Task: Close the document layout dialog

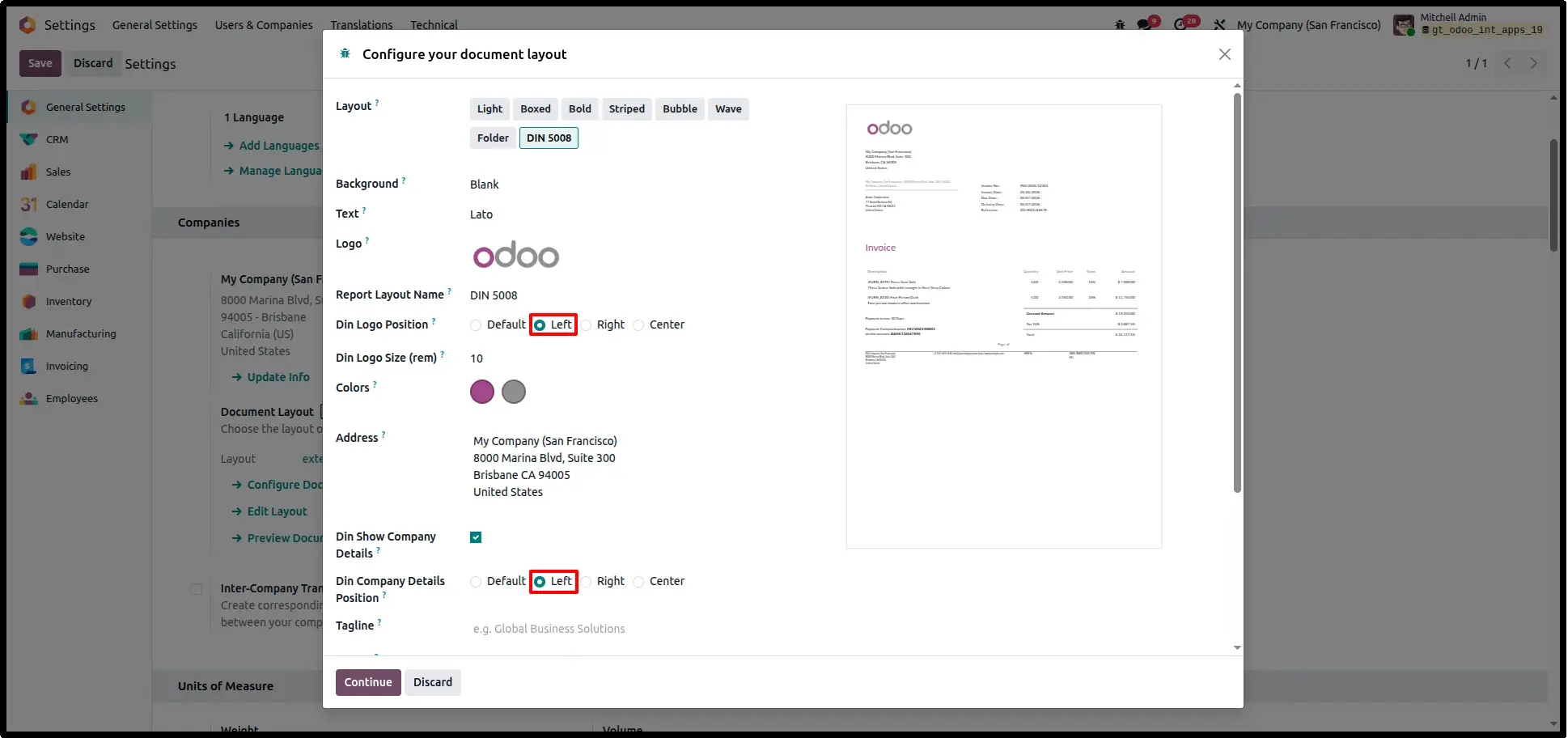Action: [1225, 54]
